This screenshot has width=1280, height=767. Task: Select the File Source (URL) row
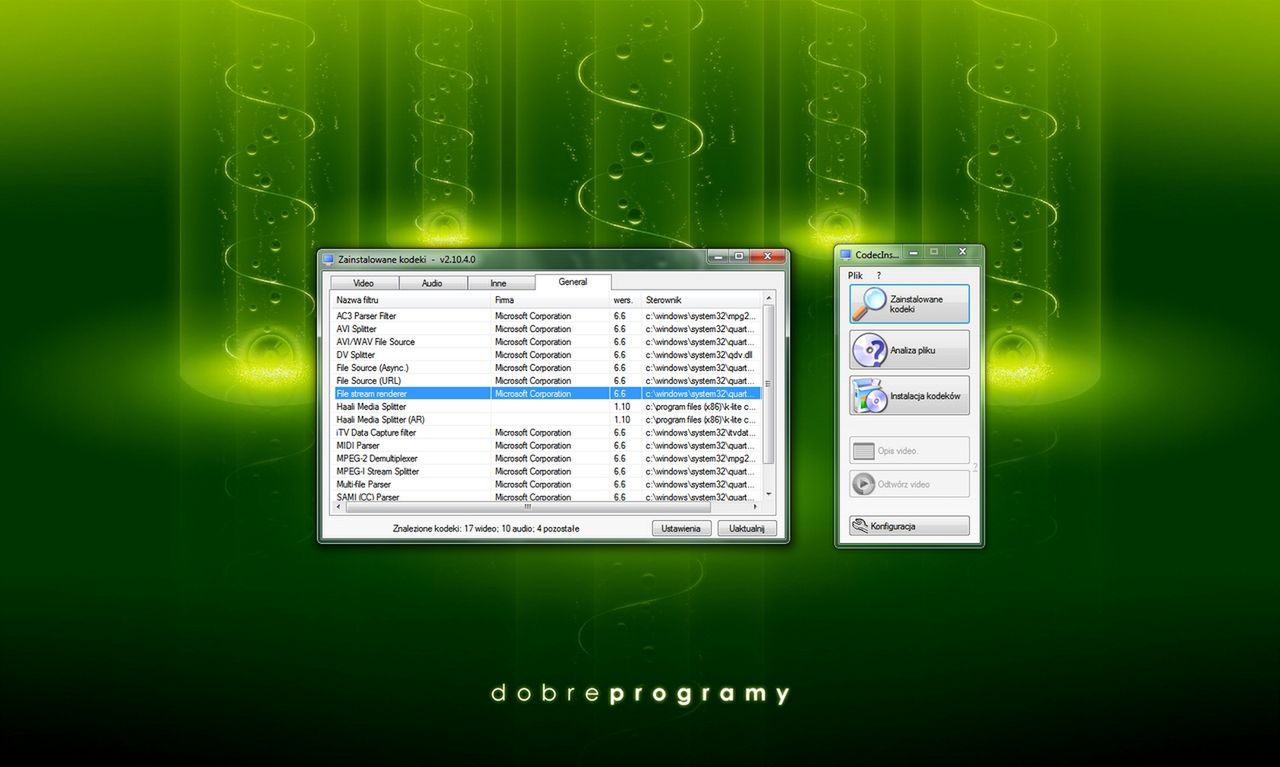pyautogui.click(x=547, y=381)
